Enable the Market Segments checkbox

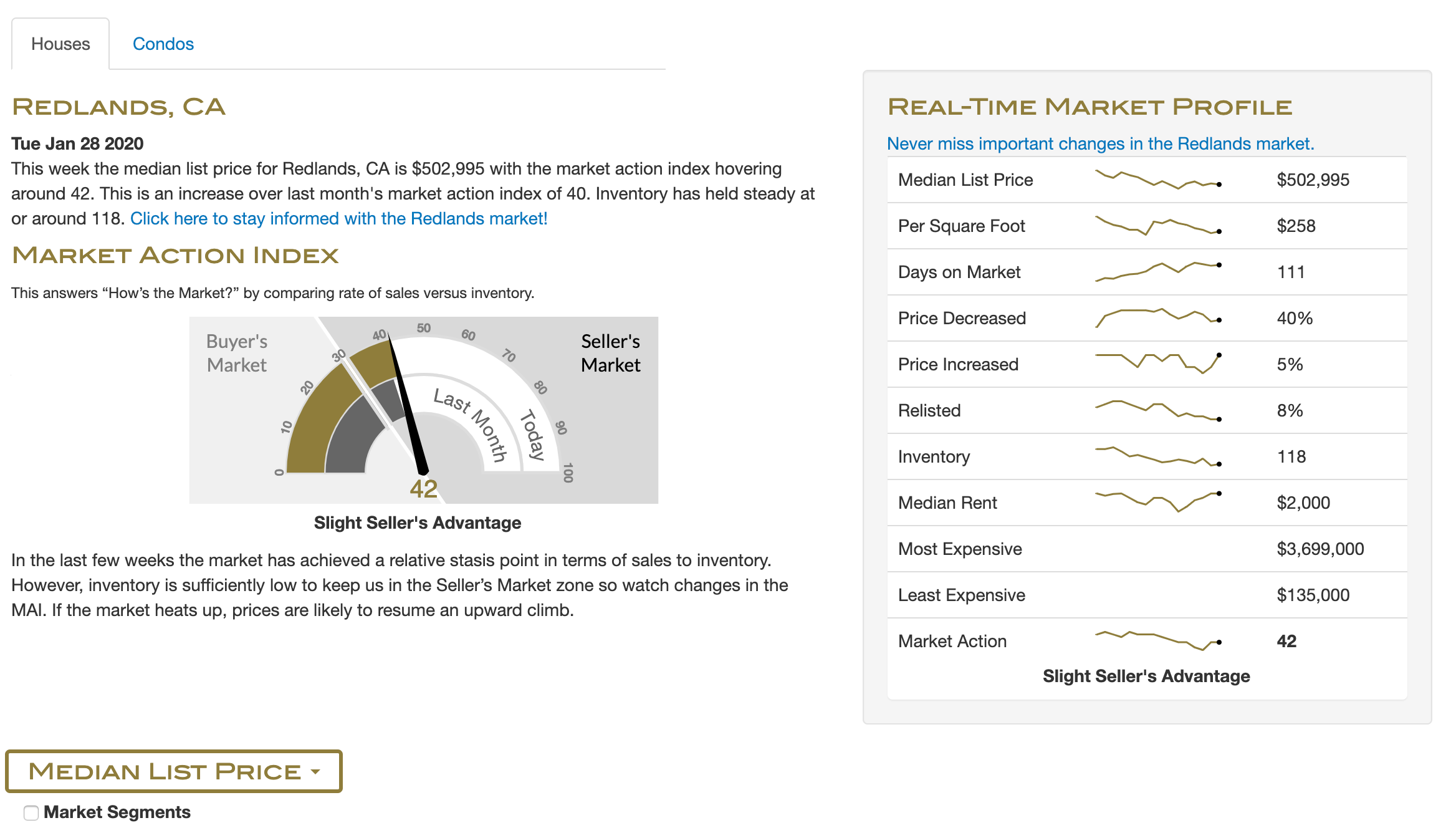31,812
